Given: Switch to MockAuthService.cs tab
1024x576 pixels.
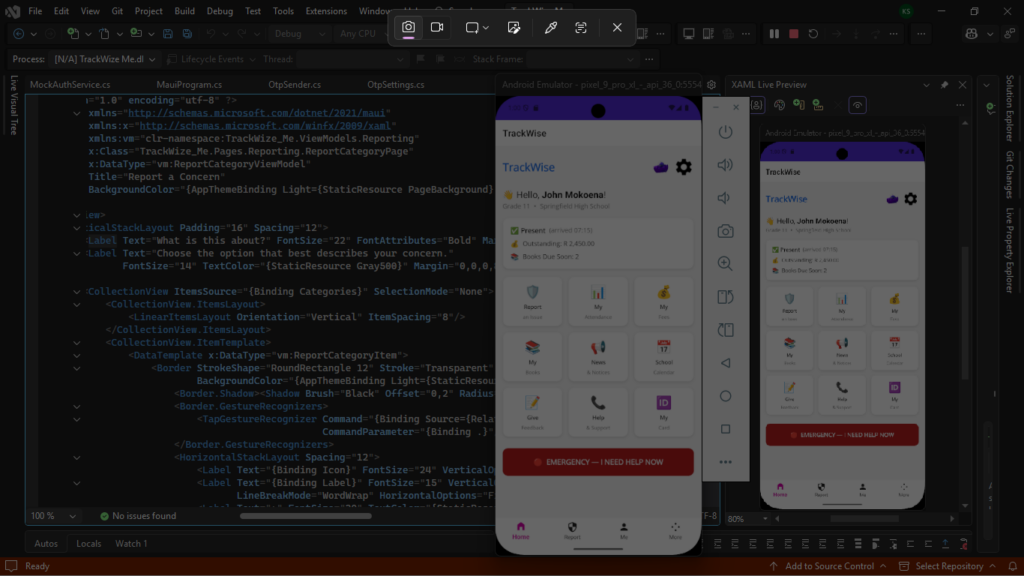Looking at the screenshot, I should point(70,84).
